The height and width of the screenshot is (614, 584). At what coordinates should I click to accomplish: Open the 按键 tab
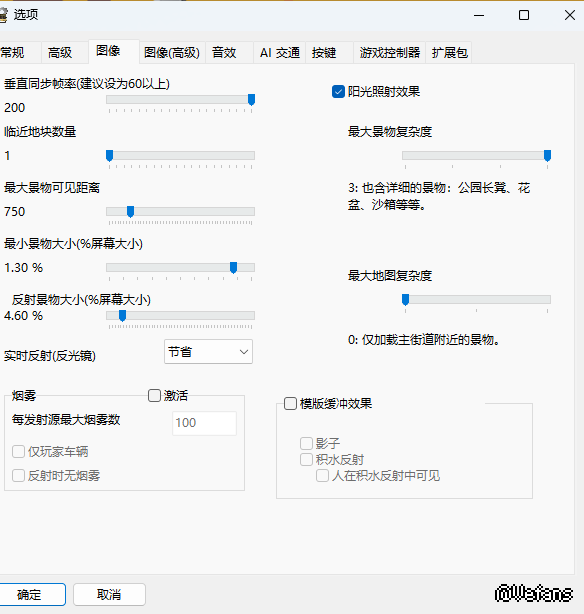coord(324,52)
